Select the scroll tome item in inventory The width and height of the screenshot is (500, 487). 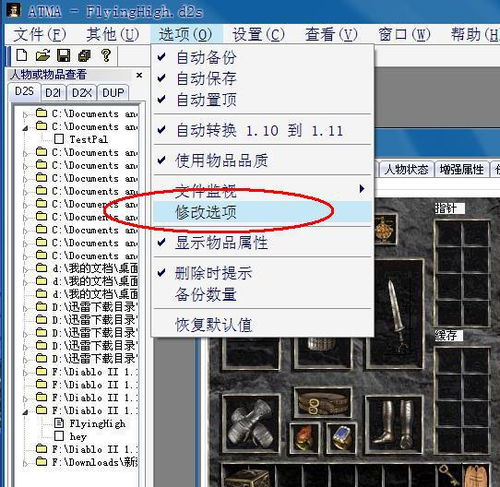[477, 477]
